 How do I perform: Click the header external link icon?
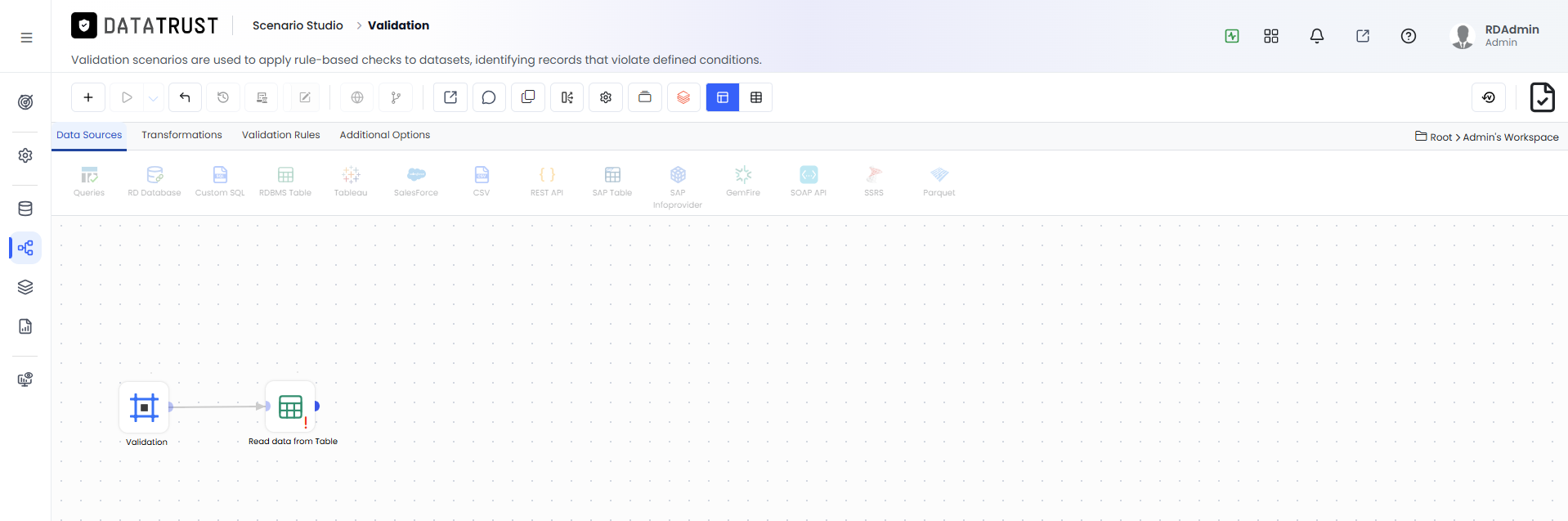click(1363, 36)
